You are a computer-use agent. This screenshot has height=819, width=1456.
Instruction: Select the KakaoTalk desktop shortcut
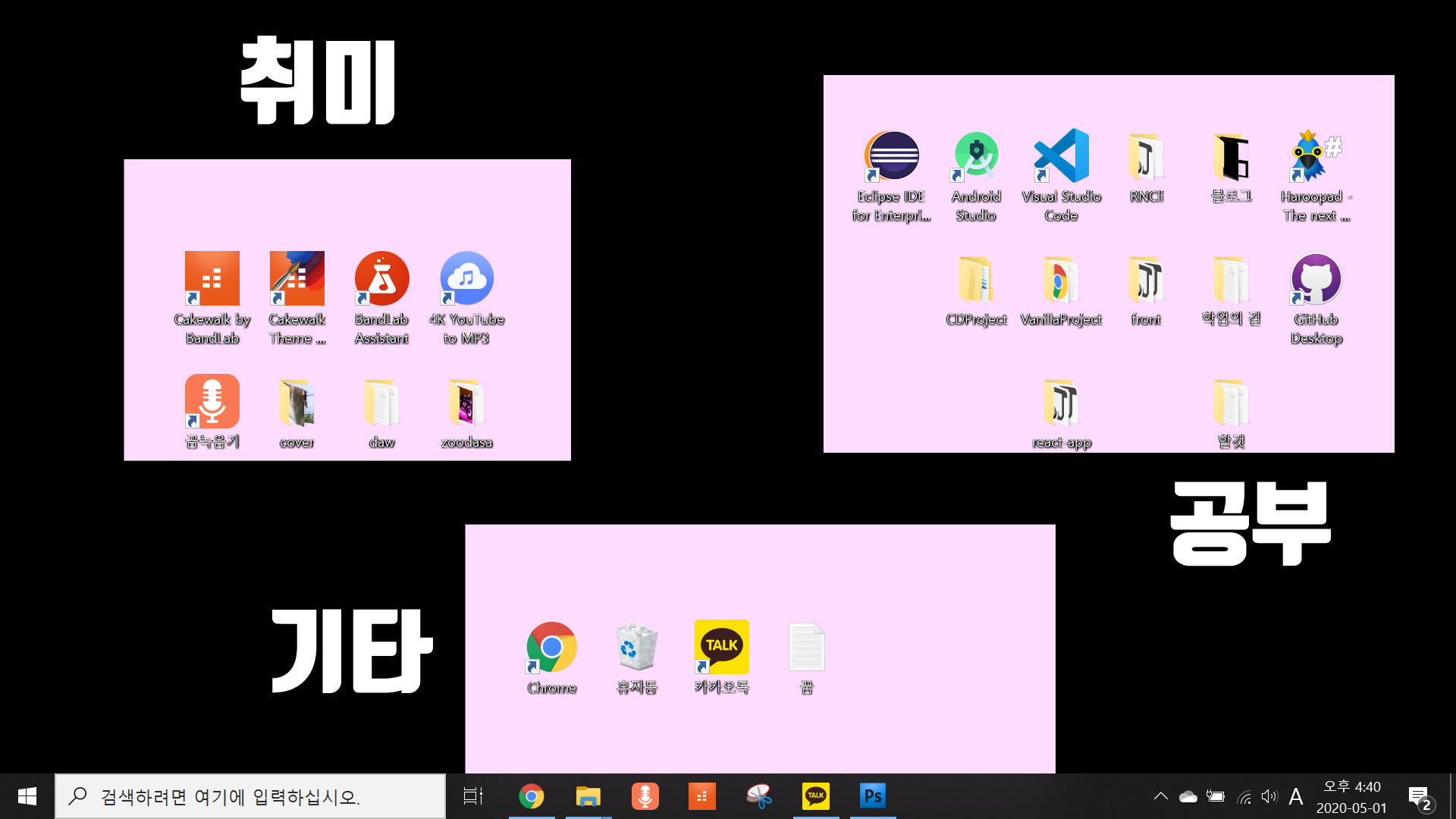(721, 648)
